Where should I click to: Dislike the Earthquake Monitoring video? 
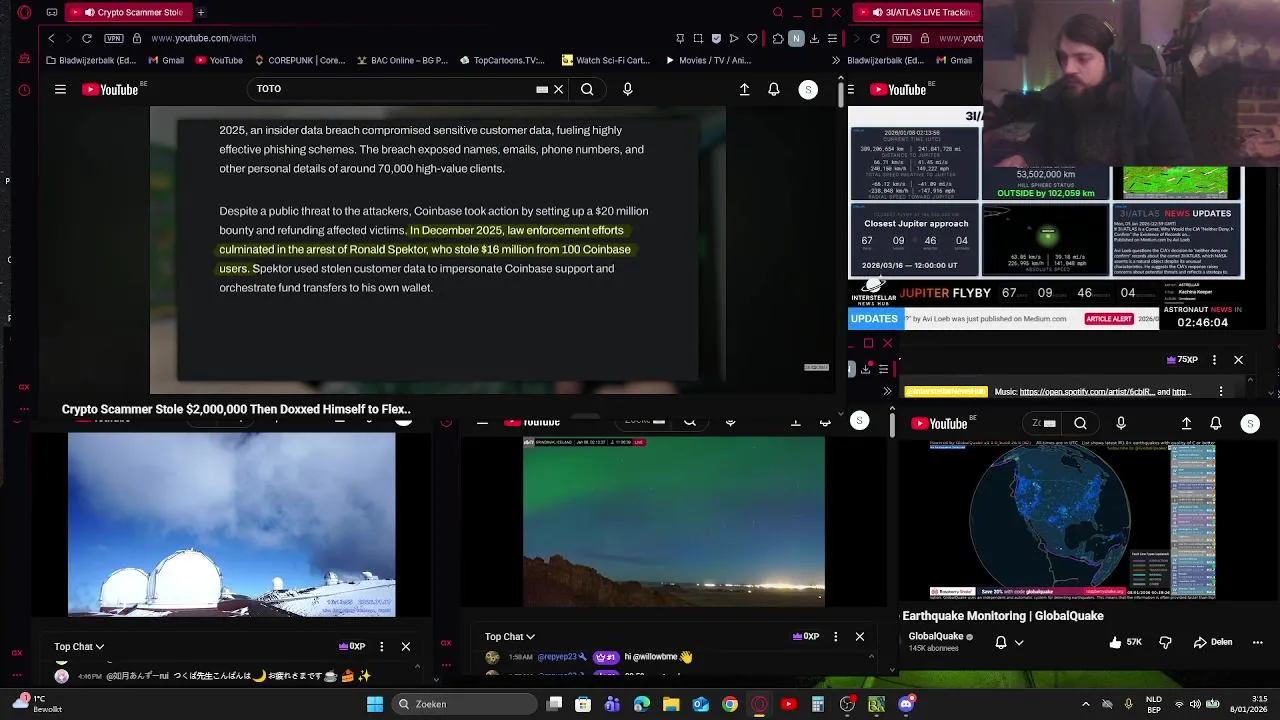1165,642
